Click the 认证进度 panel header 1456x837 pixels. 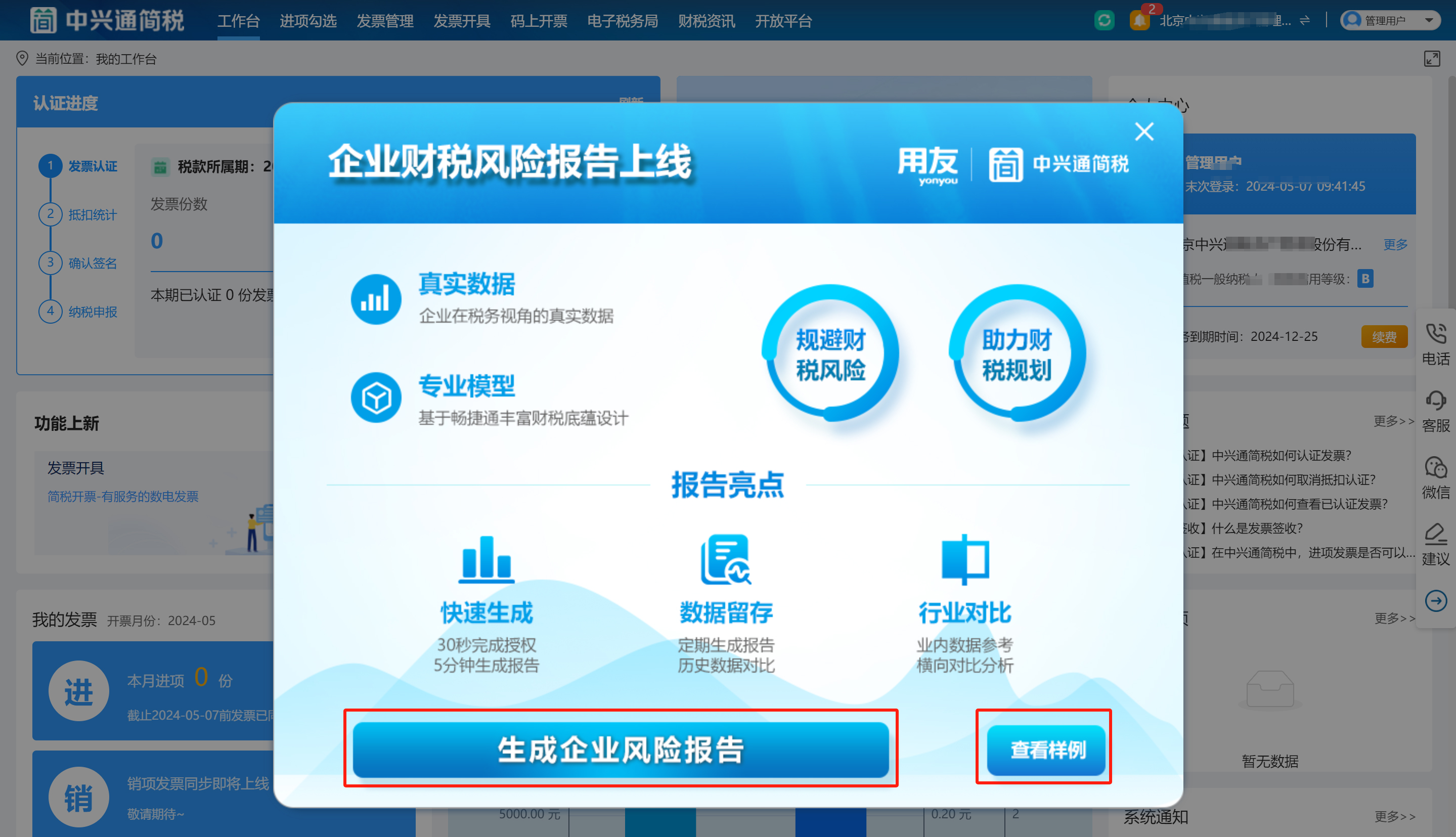[x=338, y=102]
